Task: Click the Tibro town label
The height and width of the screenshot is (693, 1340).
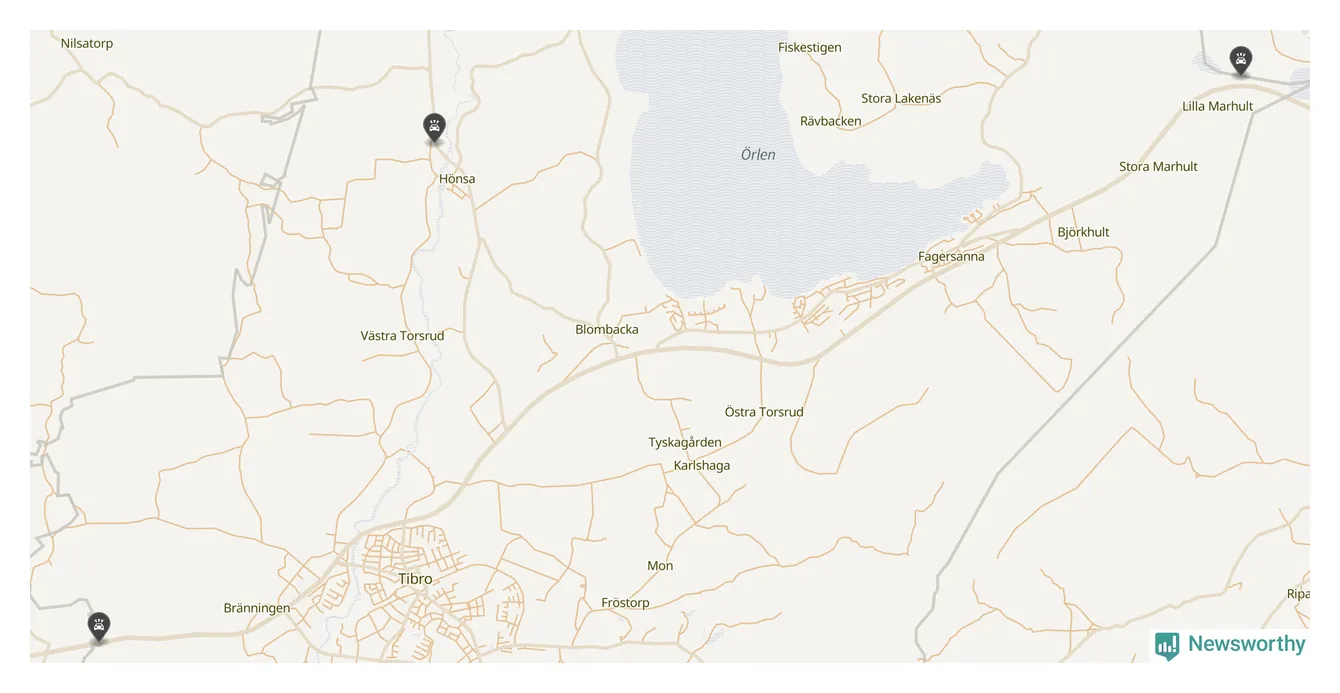Action: (x=415, y=579)
